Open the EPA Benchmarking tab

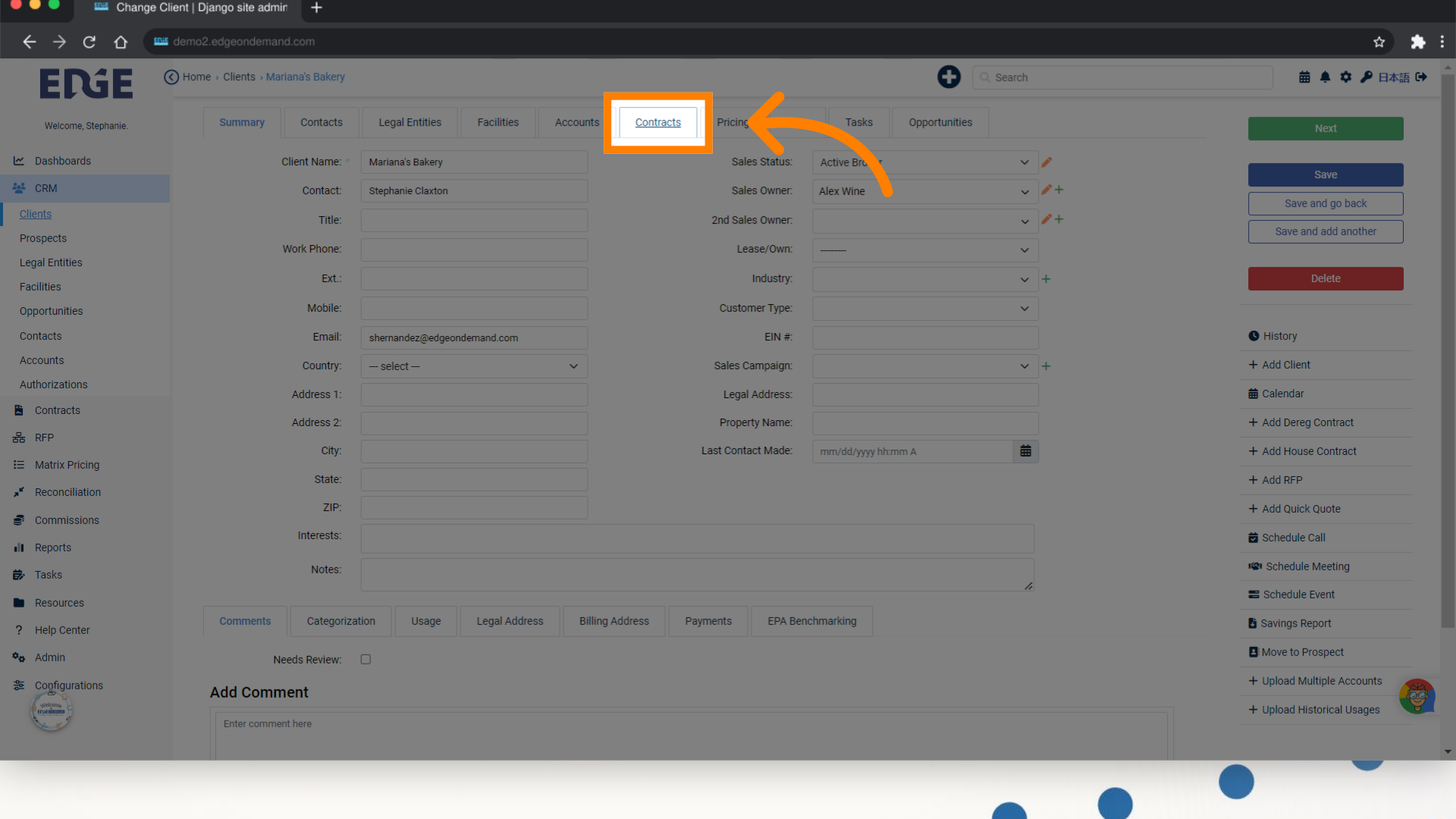pyautogui.click(x=811, y=621)
